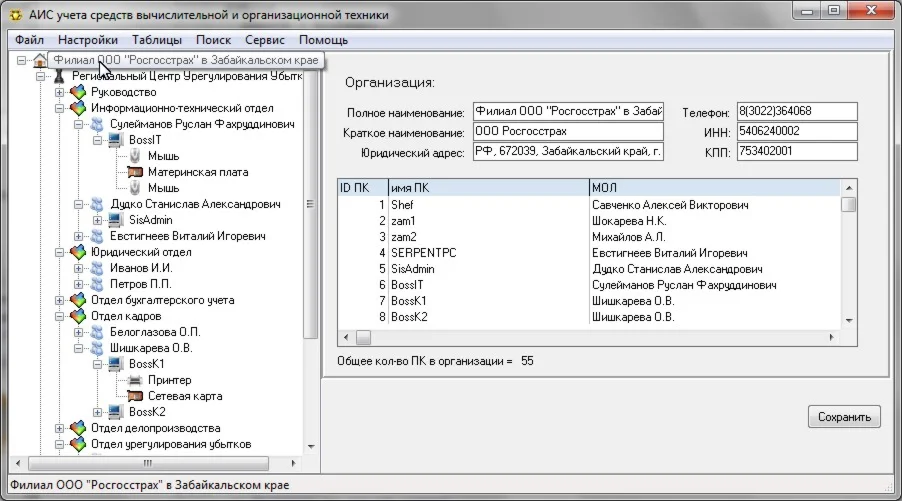This screenshot has width=902, height=501.
Task: Click into the ИНН input field
Action: click(x=797, y=132)
